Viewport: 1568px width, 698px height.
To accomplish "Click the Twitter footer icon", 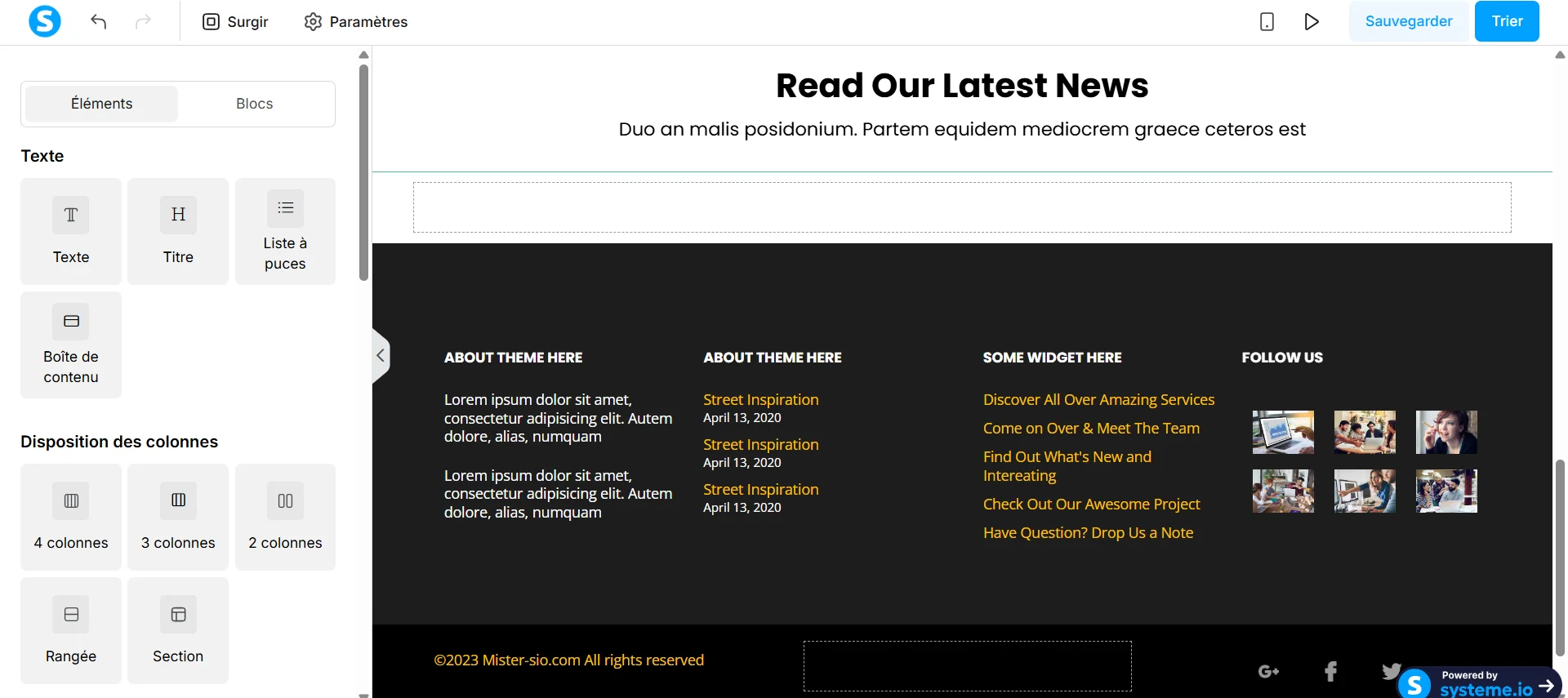I will click(1392, 671).
